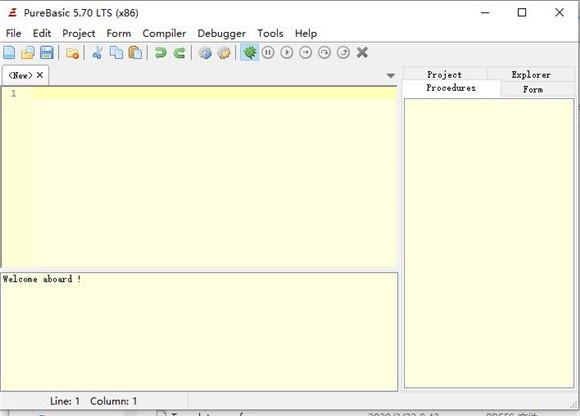Click in the code editor on line 1
Image resolution: width=580 pixels, height=416 pixels.
tap(214, 93)
